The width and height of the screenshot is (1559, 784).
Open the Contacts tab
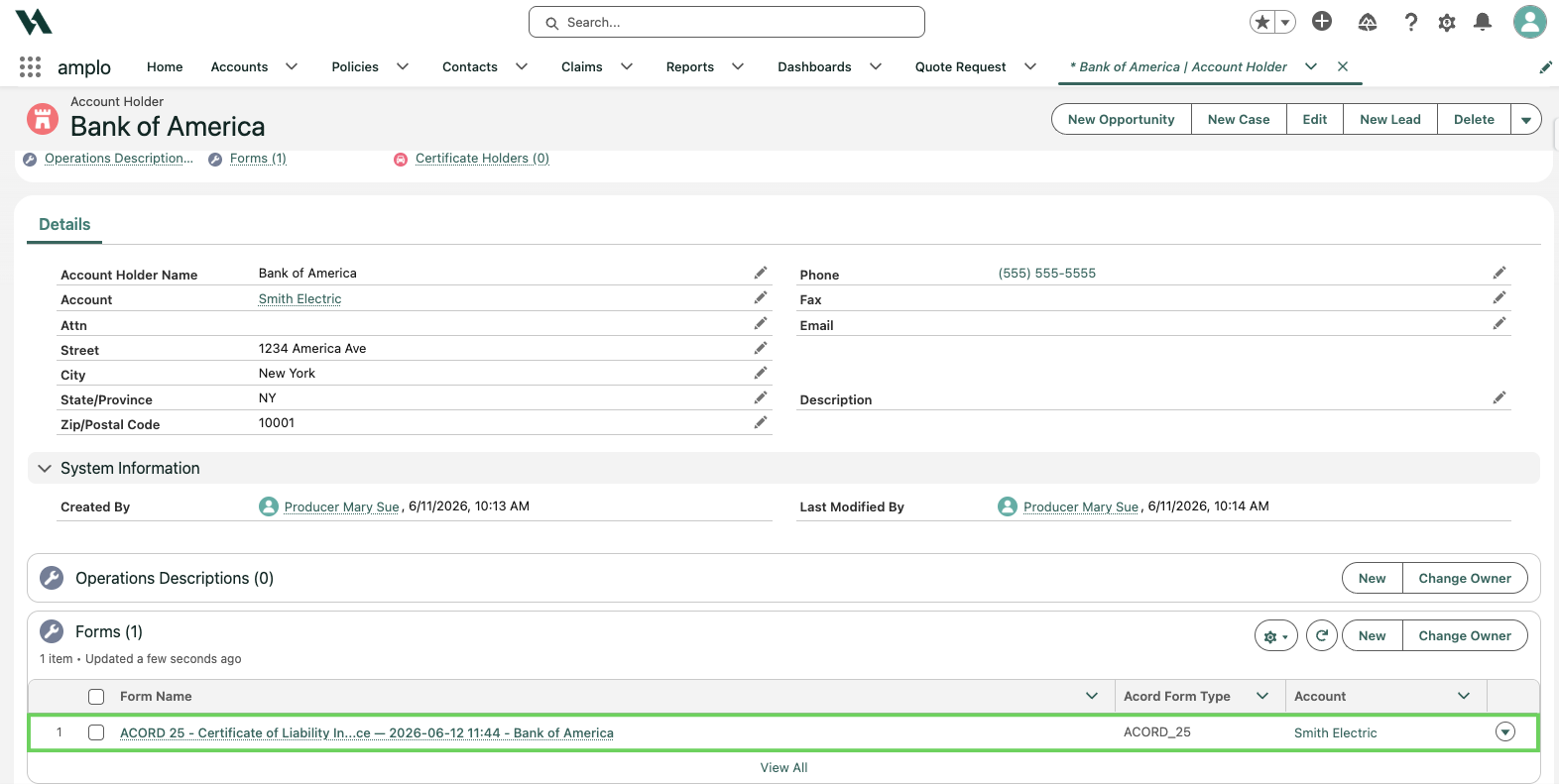point(470,66)
